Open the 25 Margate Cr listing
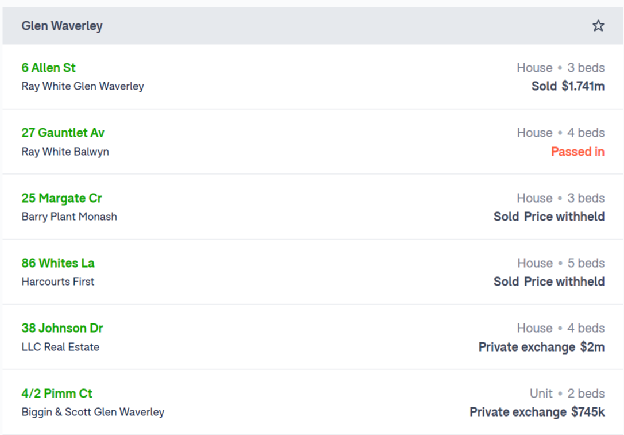The width and height of the screenshot is (624, 435). [62, 198]
